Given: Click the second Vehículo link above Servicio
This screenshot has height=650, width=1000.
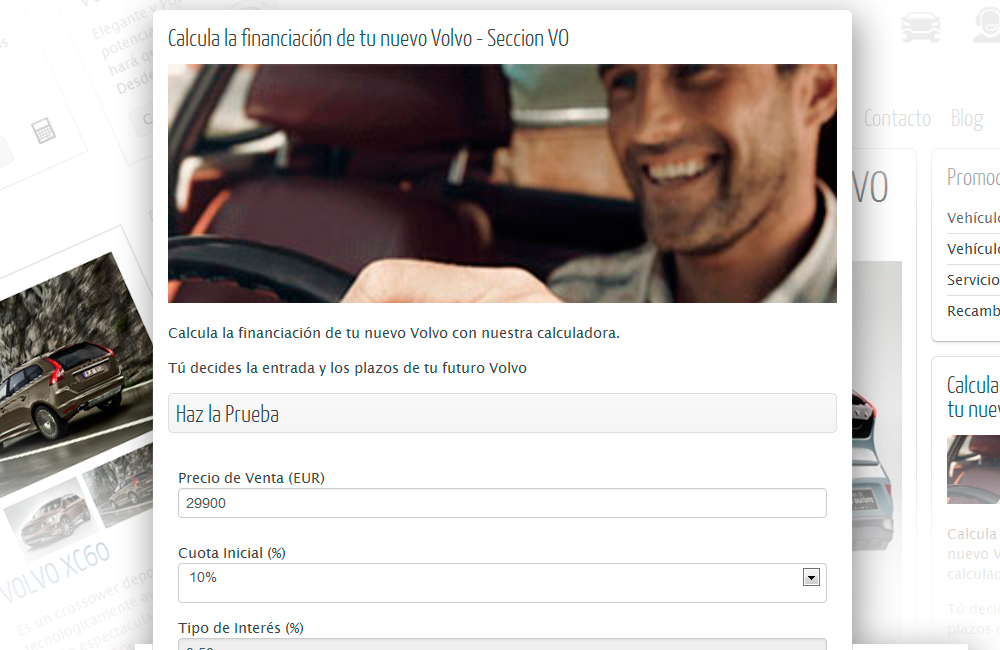Looking at the screenshot, I should [x=973, y=249].
